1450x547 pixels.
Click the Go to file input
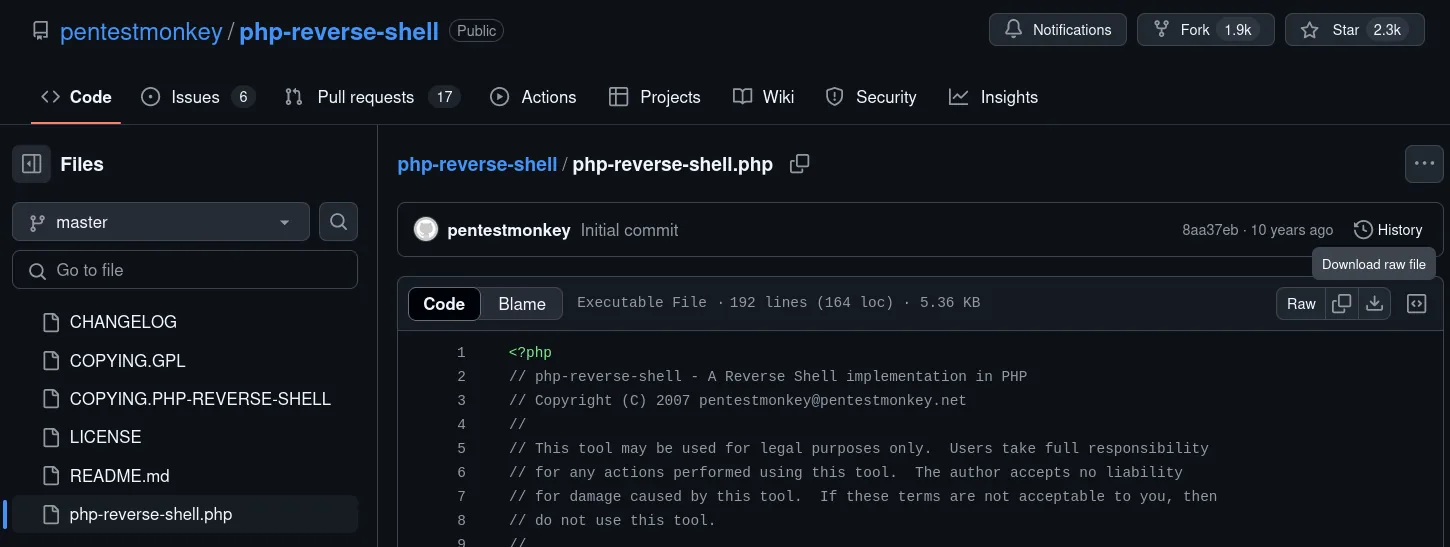[x=185, y=270]
